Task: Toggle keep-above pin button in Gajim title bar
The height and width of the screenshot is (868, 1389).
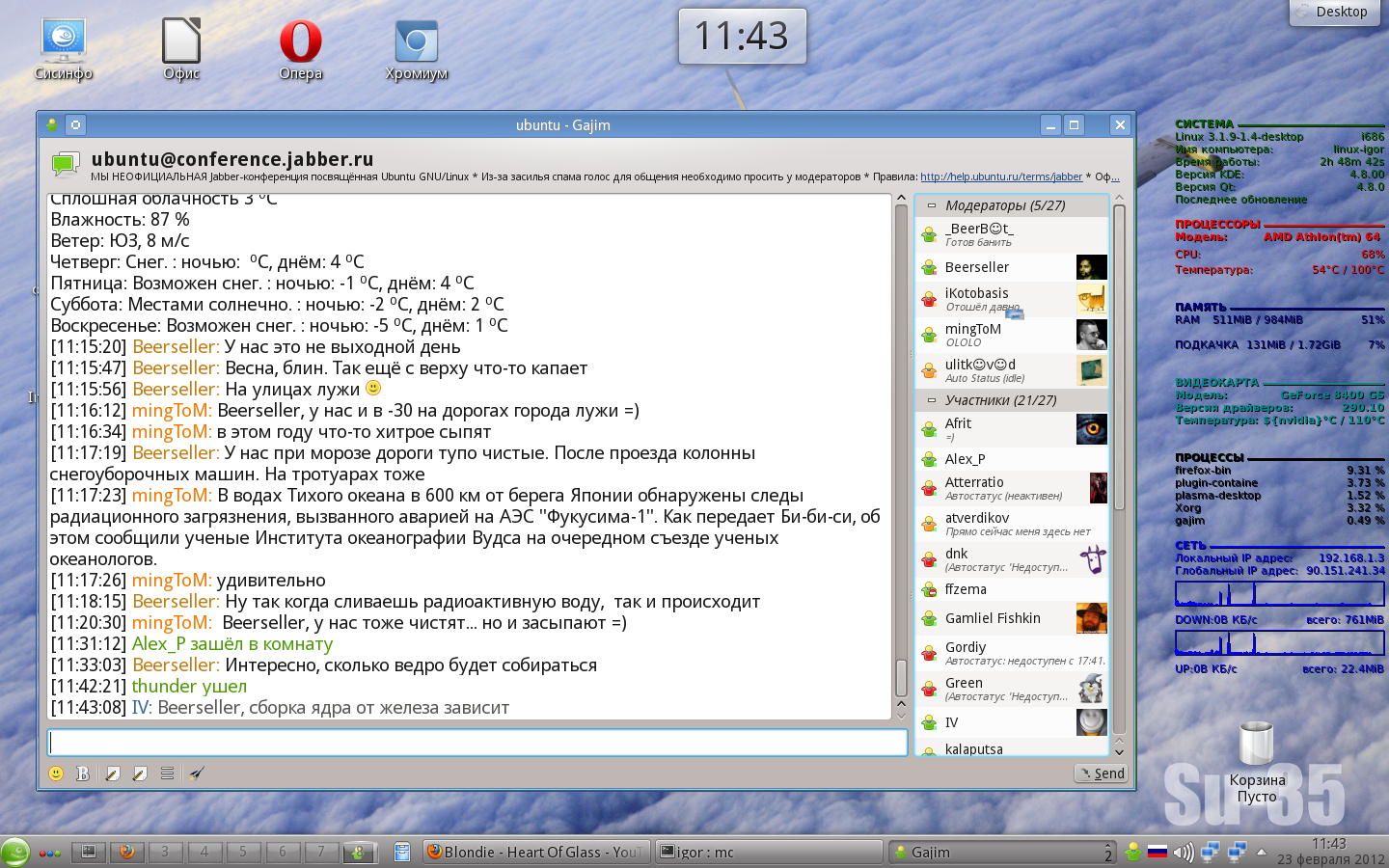Action: pyautogui.click(x=75, y=124)
